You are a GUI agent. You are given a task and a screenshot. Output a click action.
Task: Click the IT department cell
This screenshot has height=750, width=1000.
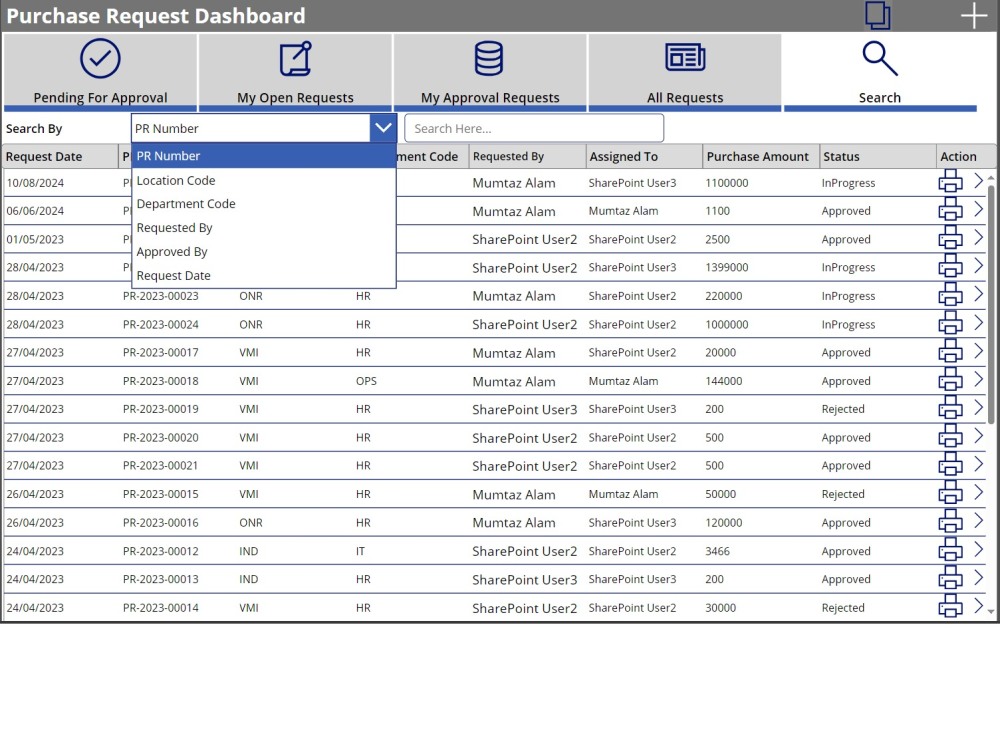coord(360,551)
